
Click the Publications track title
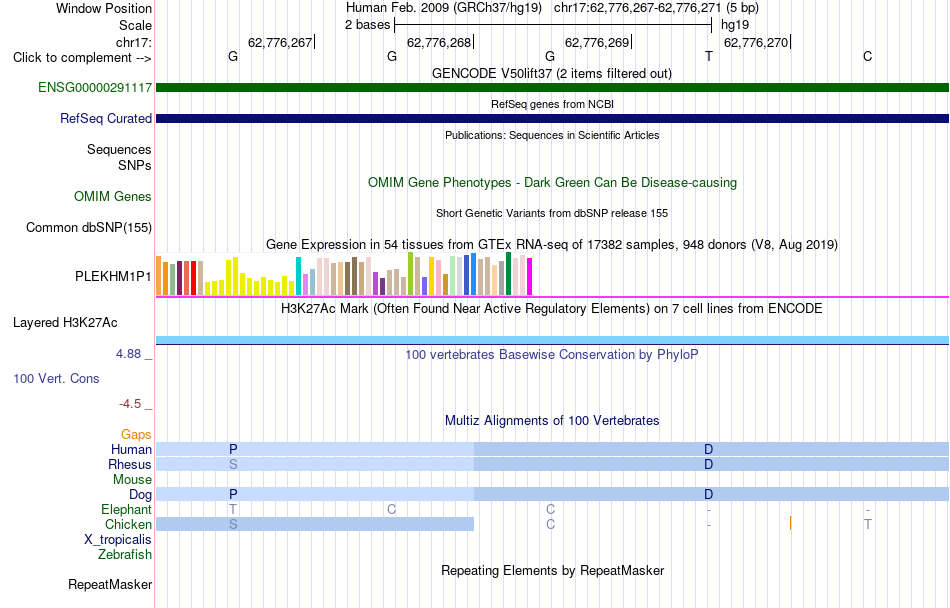(x=552, y=135)
